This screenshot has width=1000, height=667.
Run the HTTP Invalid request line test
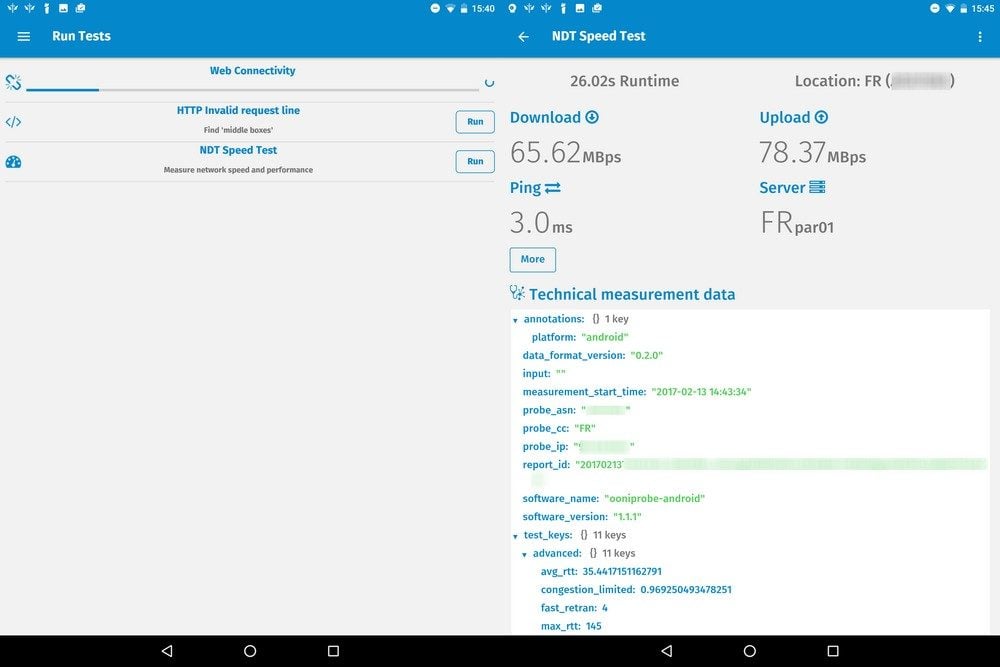coord(475,122)
